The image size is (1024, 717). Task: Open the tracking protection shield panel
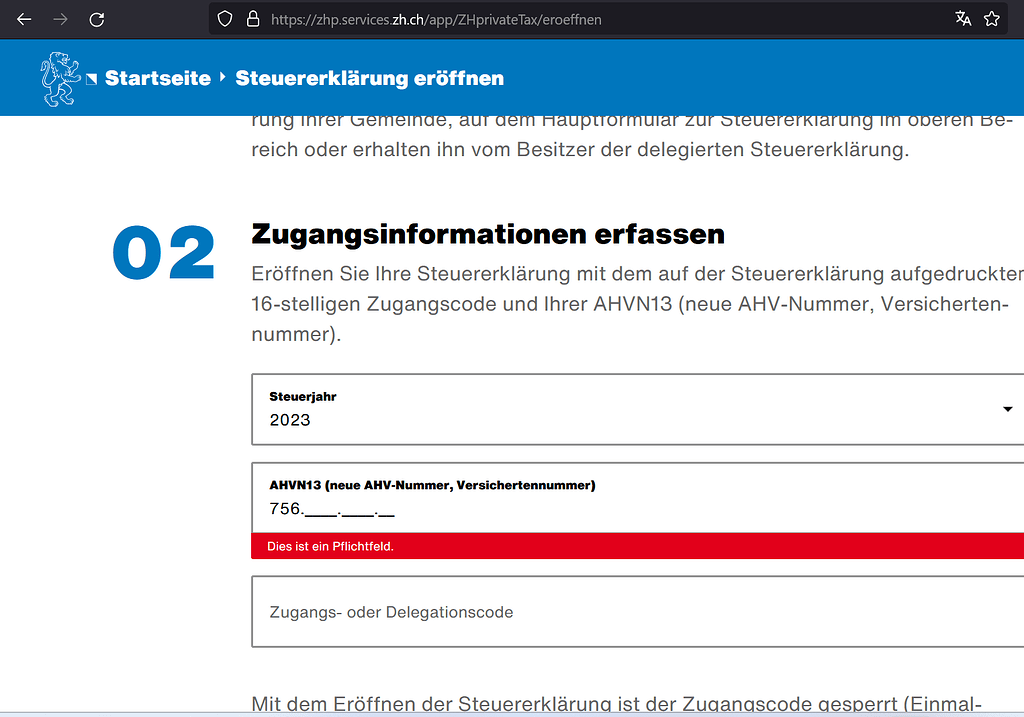pos(224,18)
